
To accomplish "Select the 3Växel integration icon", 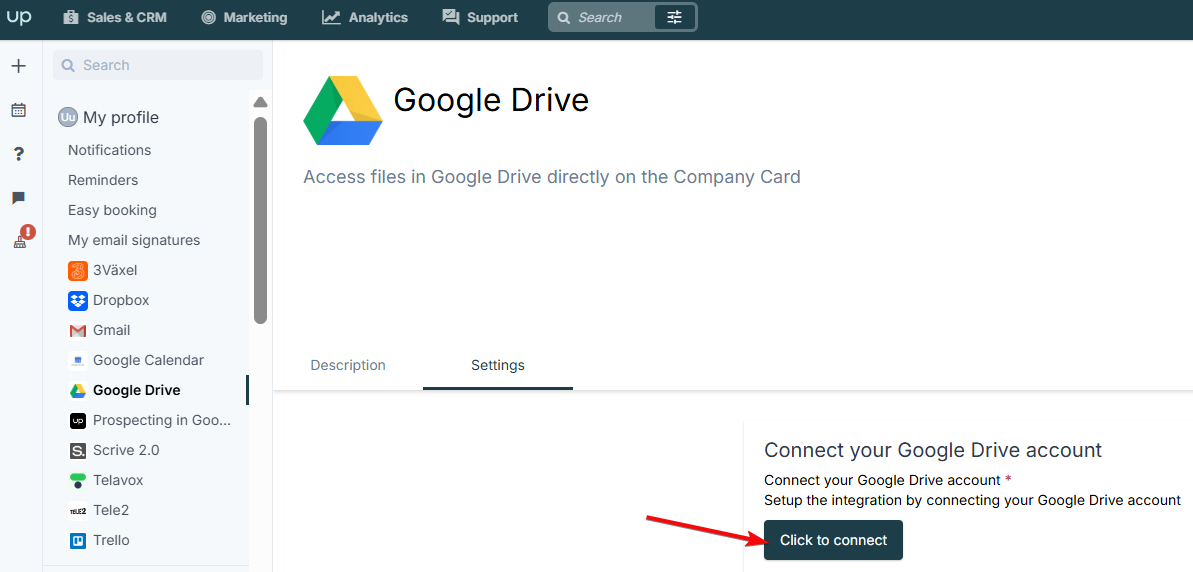I will click(x=78, y=271).
